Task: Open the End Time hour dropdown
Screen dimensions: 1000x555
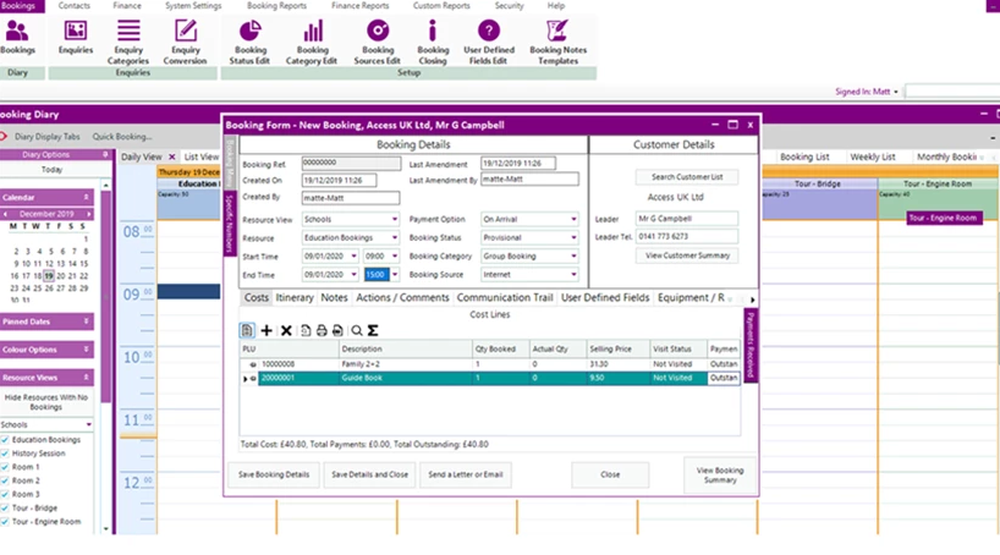Action: tap(394, 274)
